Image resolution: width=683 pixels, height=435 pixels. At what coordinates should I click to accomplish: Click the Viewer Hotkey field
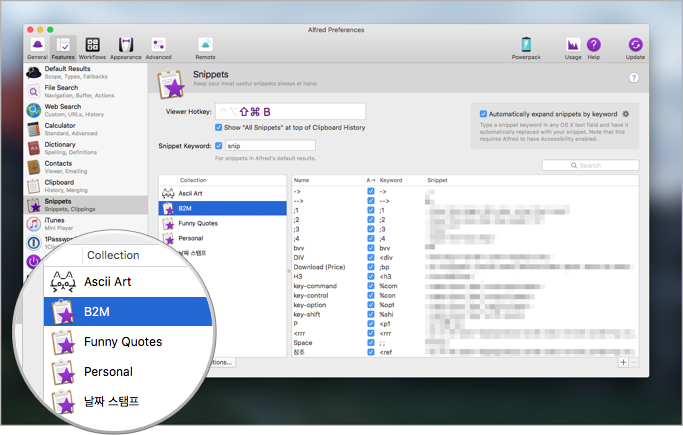tap(291, 111)
